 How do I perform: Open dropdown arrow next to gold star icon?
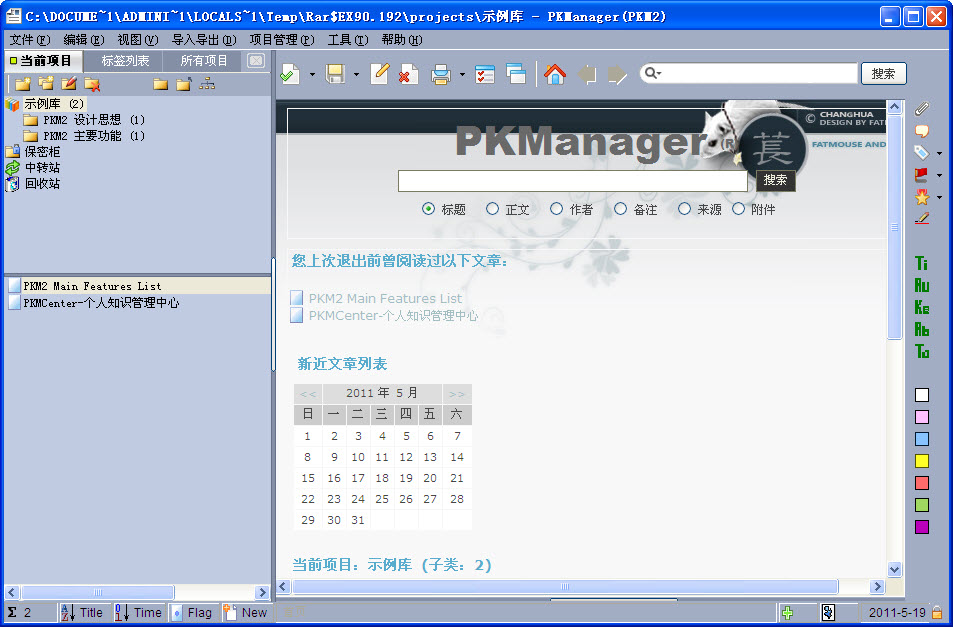click(x=940, y=197)
